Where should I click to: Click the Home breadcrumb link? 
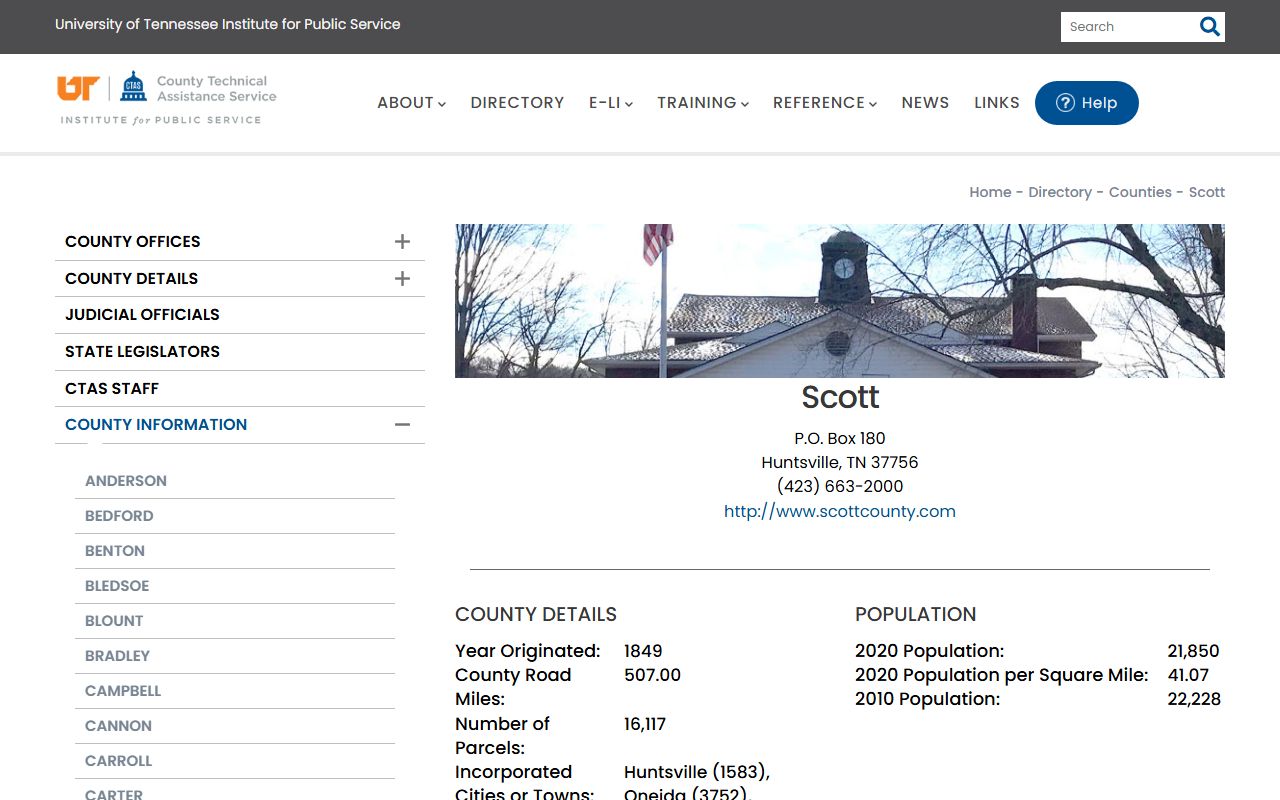990,192
